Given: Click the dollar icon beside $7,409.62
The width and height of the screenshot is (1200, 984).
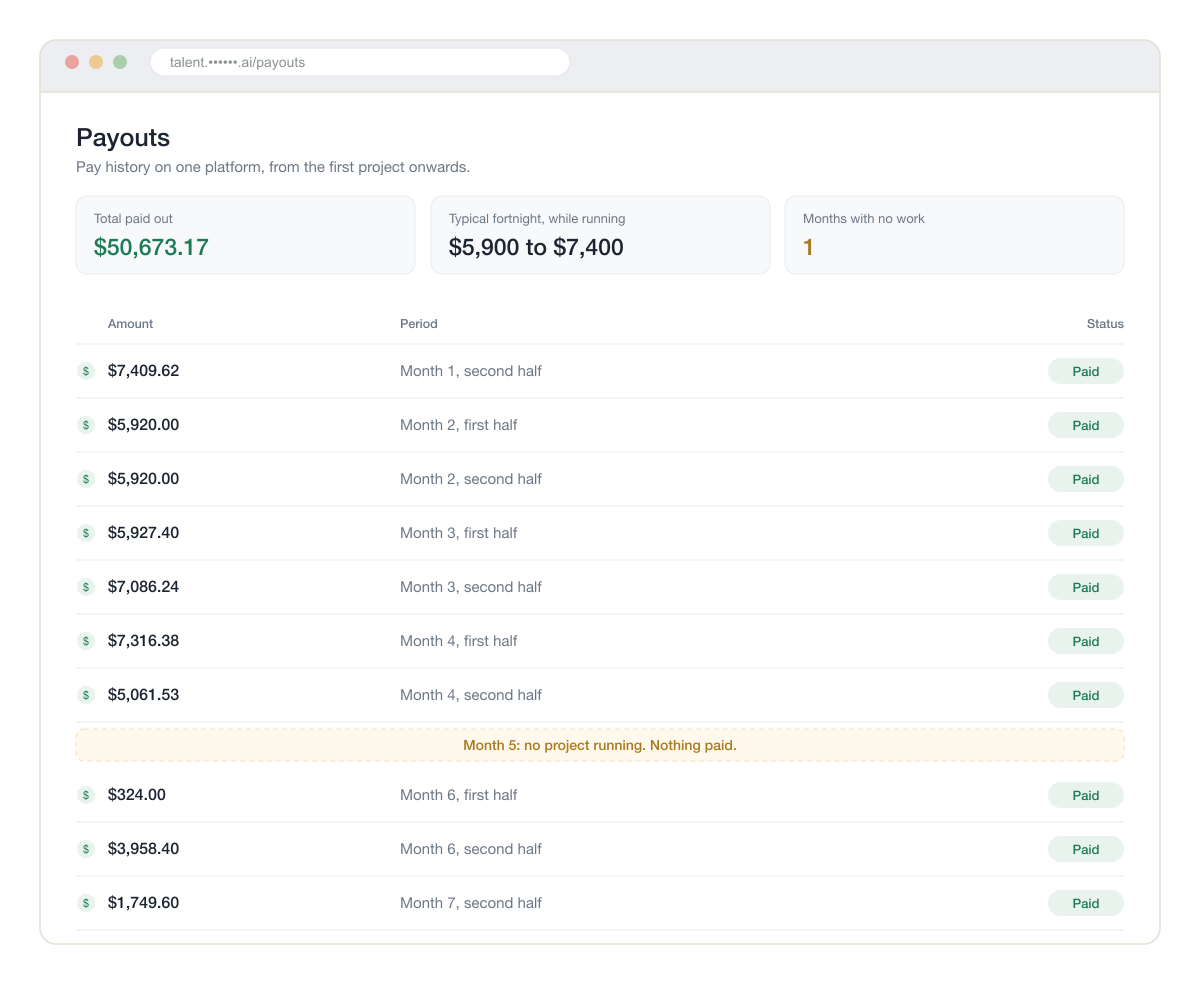Looking at the screenshot, I should tap(86, 371).
